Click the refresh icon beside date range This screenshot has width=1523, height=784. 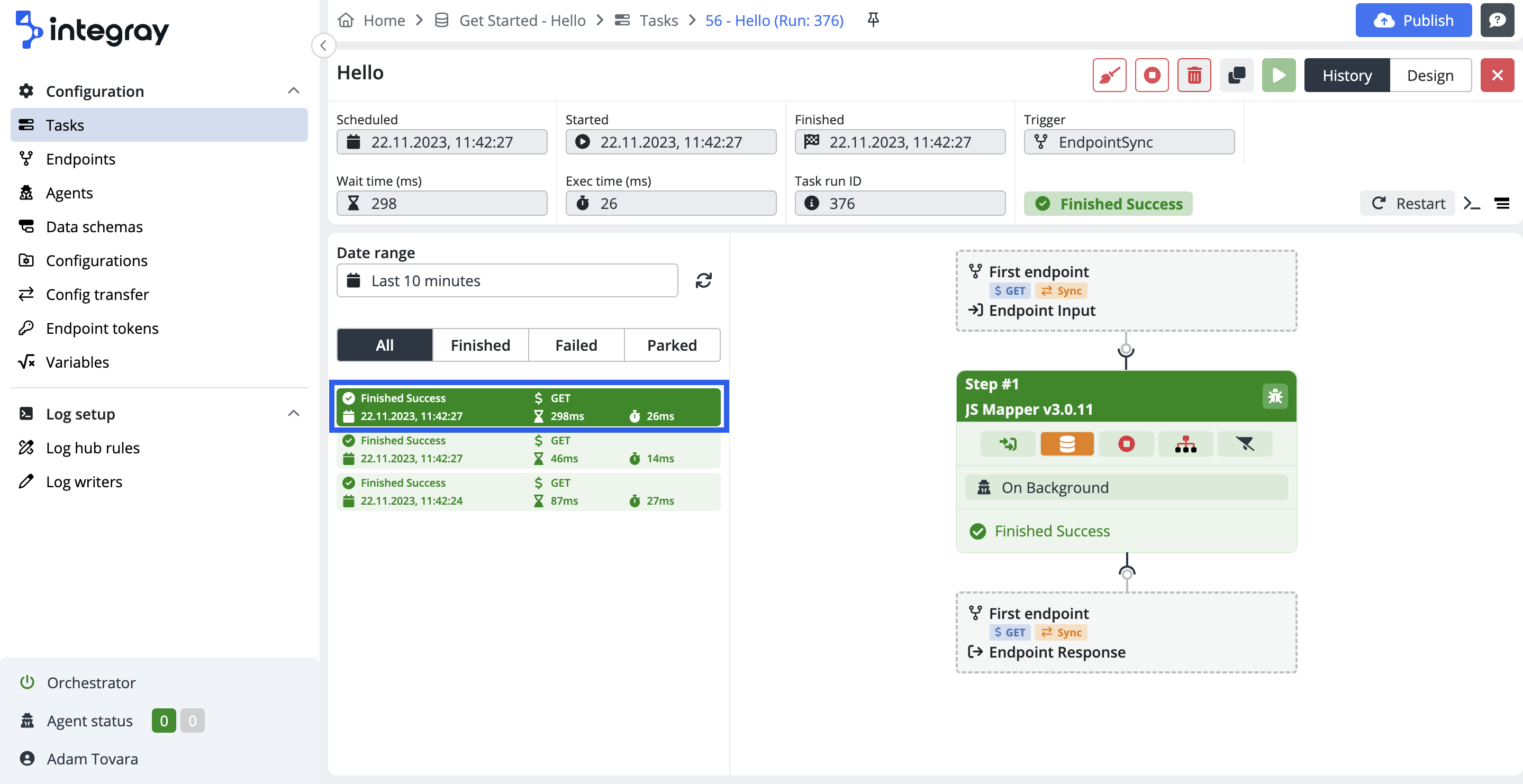click(703, 280)
